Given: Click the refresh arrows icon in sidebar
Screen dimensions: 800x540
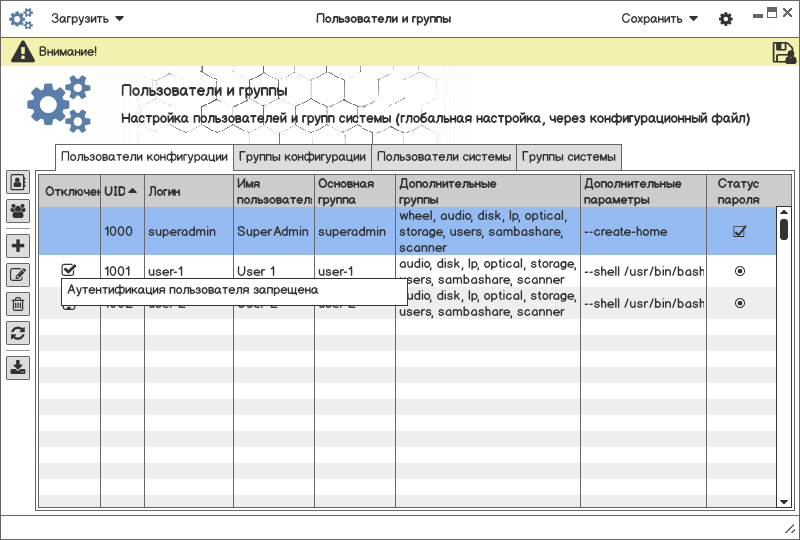Looking at the screenshot, I should tap(18, 333).
